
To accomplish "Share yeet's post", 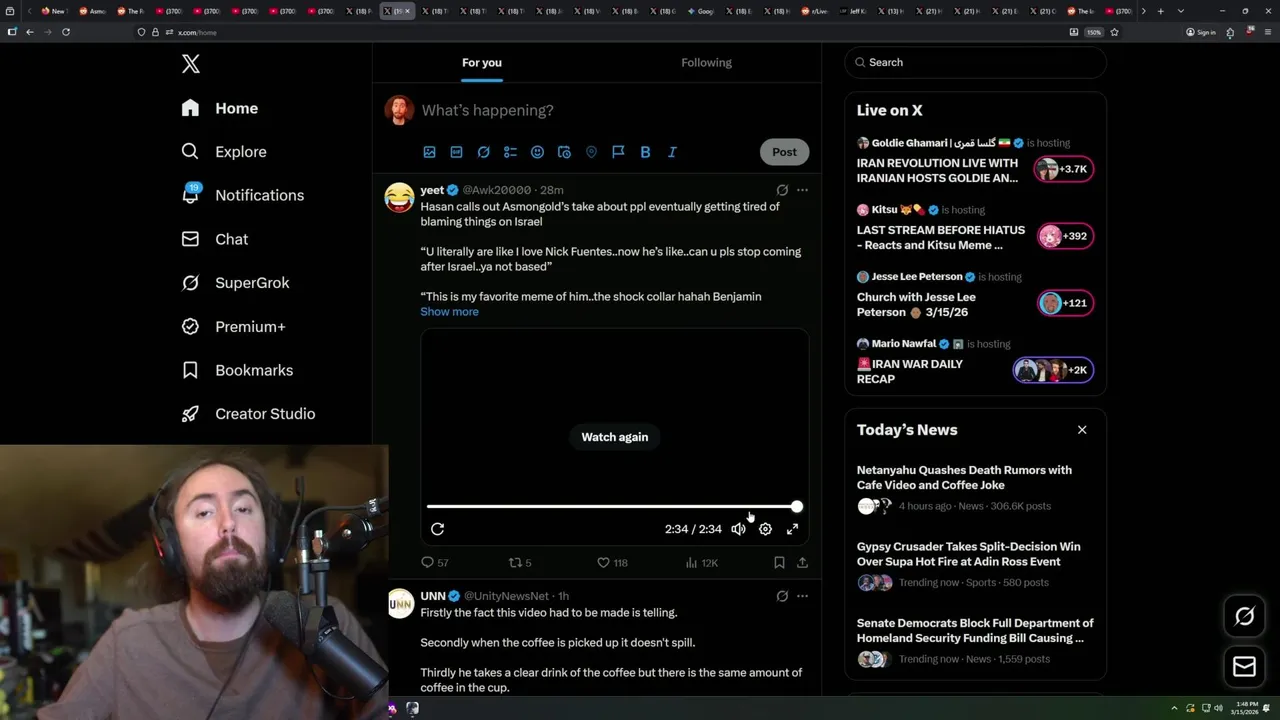I will coord(802,563).
